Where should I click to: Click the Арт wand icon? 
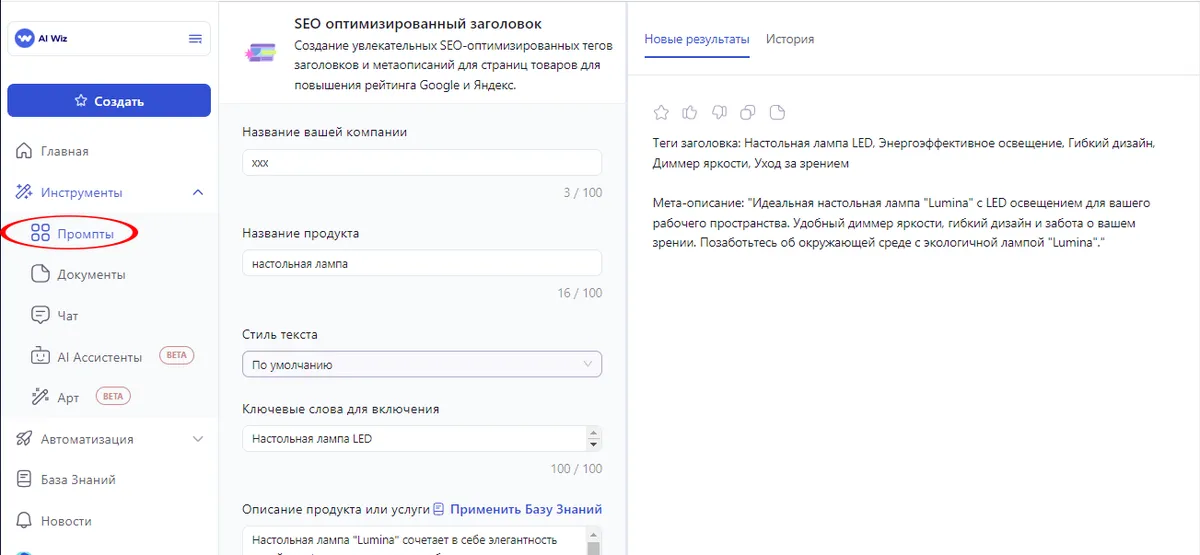click(x=40, y=397)
